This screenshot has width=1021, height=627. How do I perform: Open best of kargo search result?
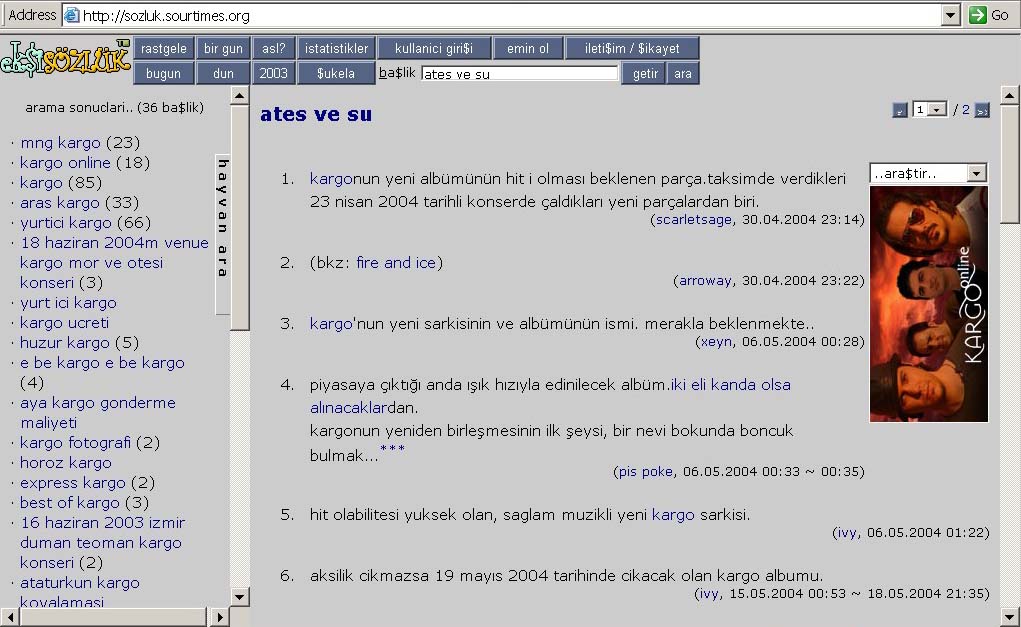click(70, 503)
